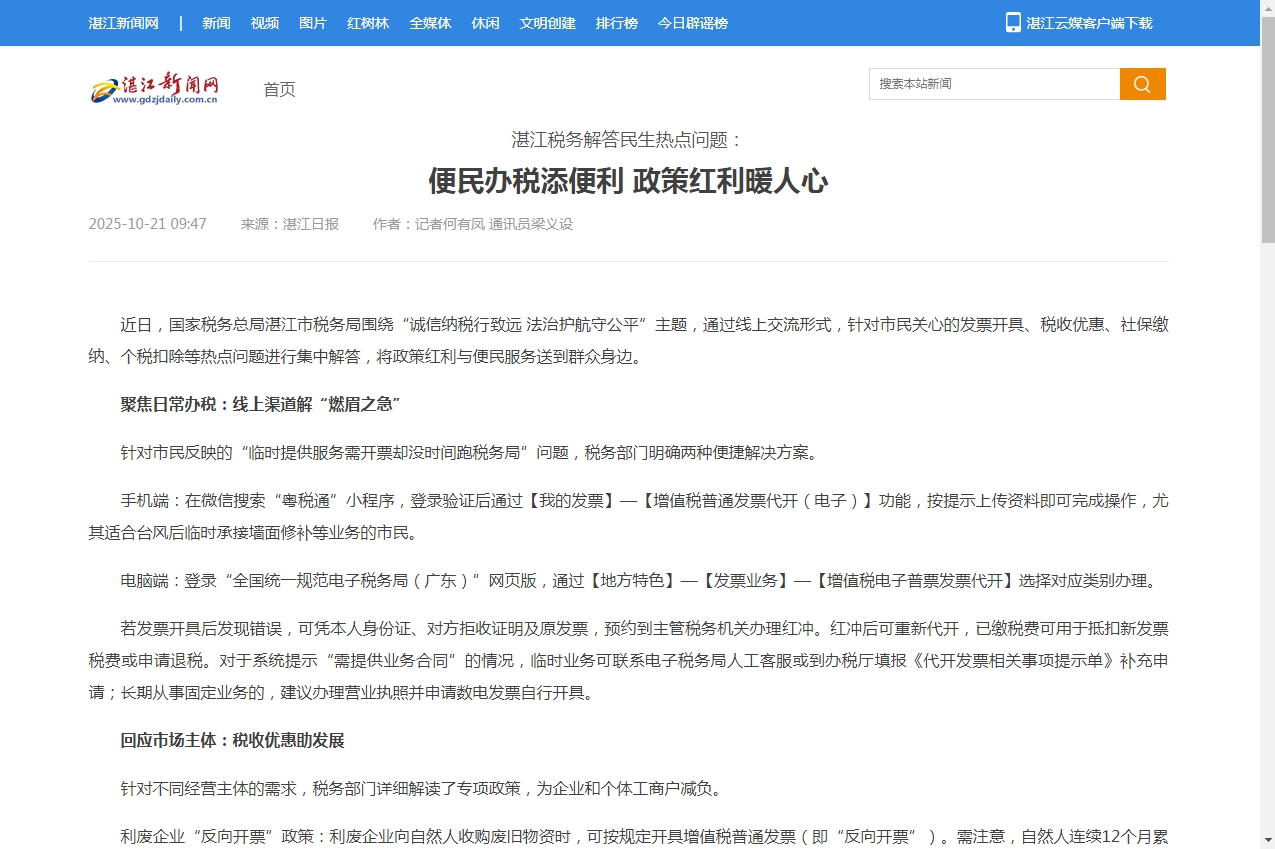Click the mobile phone download icon

coord(1013,22)
